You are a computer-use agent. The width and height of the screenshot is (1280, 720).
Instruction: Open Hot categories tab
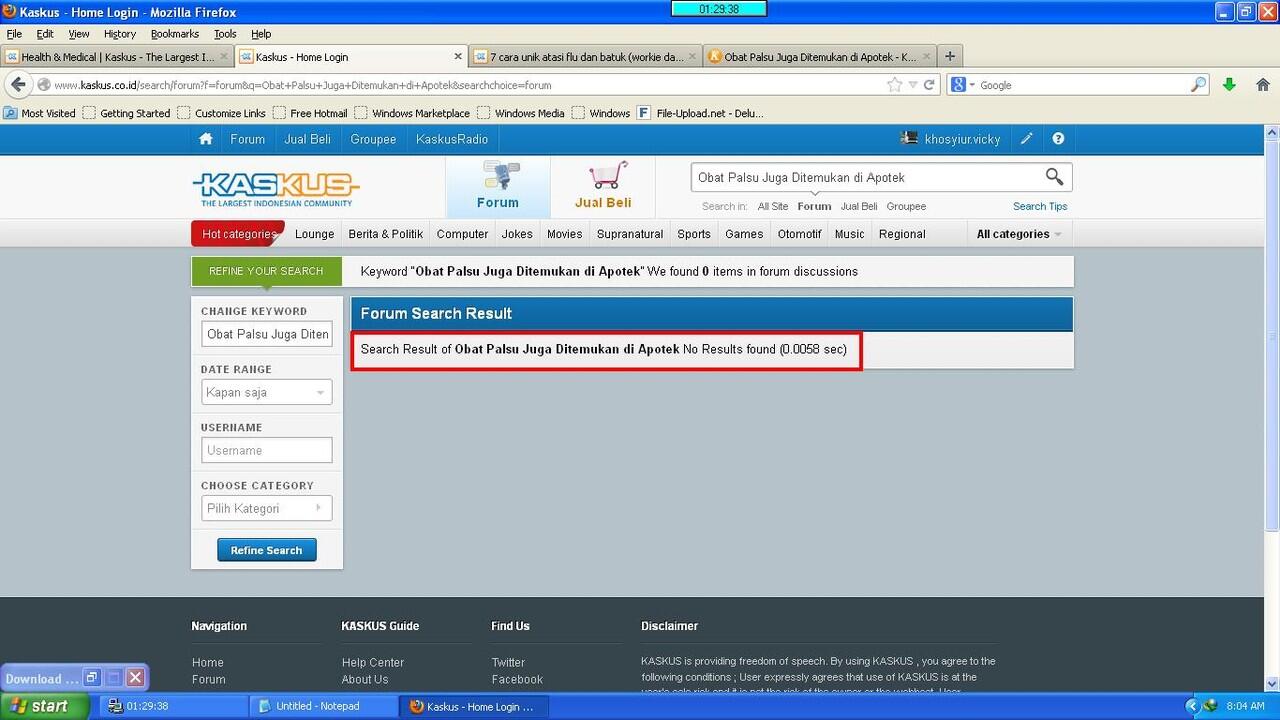click(x=238, y=234)
